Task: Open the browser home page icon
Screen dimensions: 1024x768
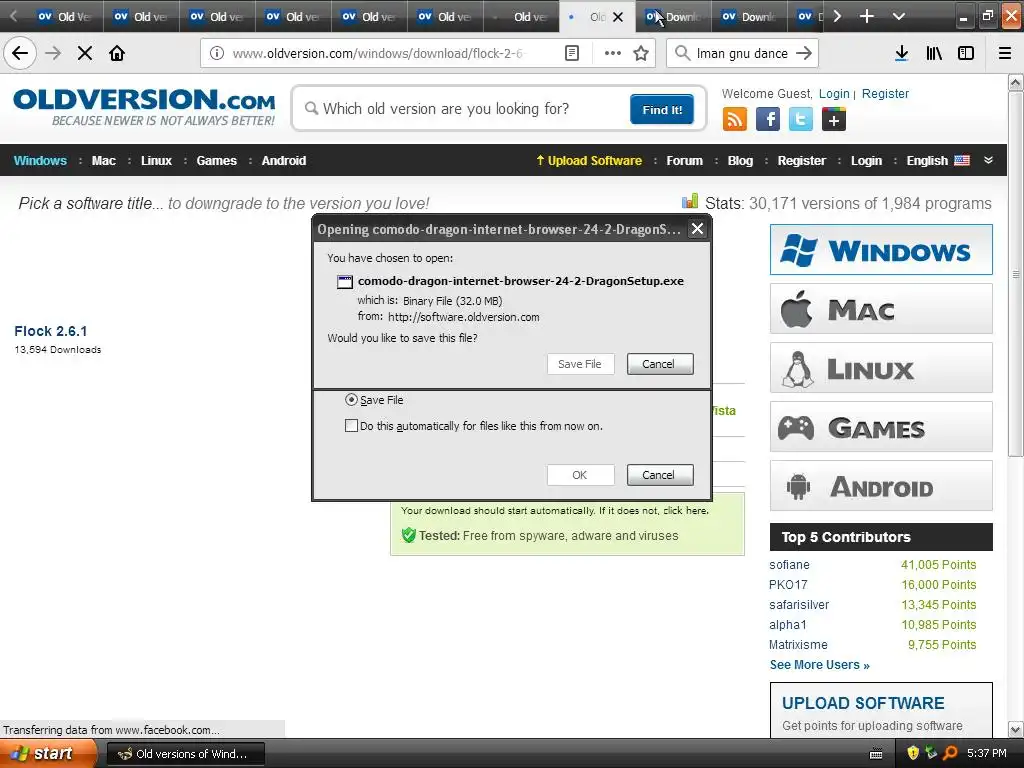Action: point(117,54)
